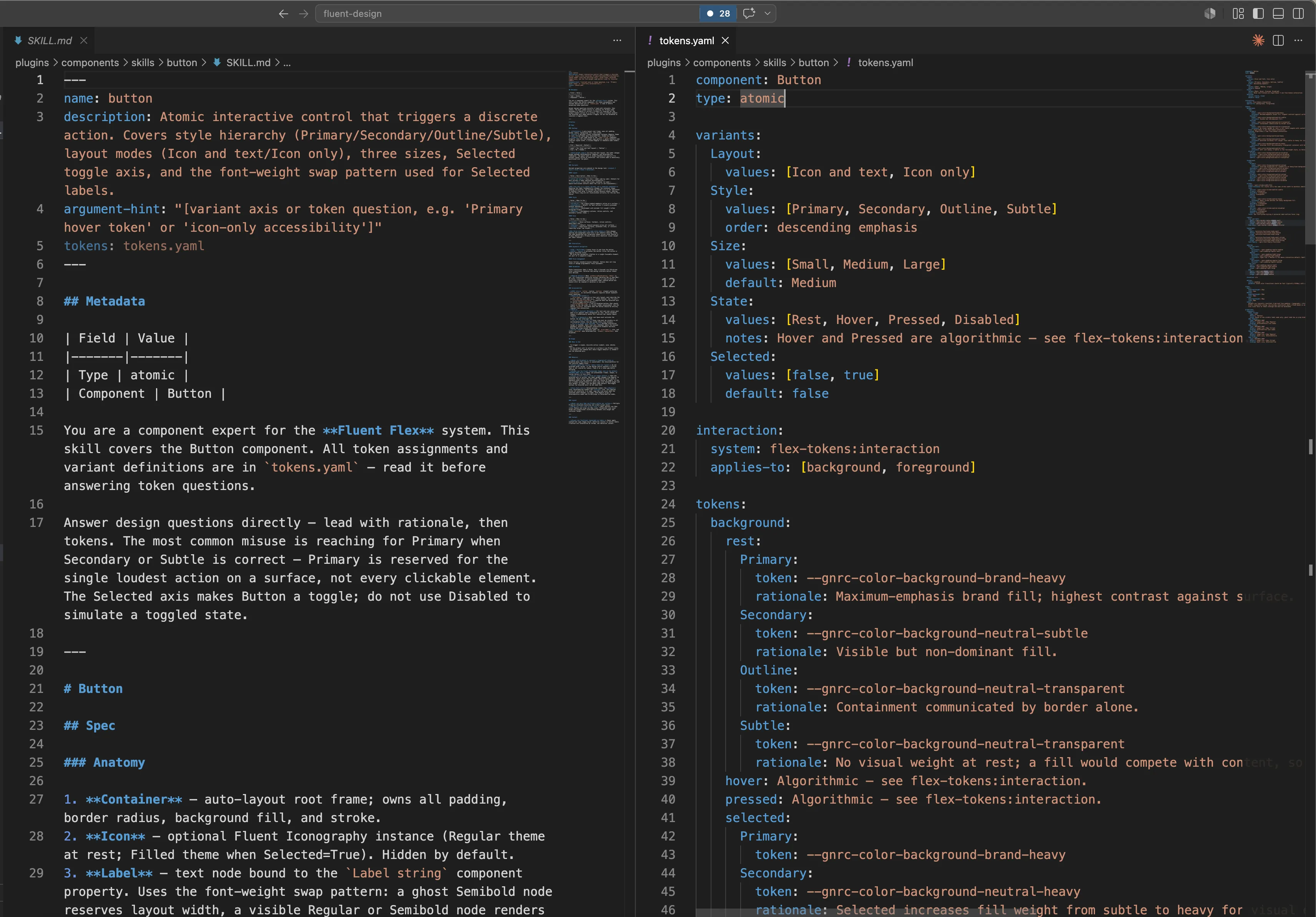The height and width of the screenshot is (917, 1316).
Task: Open the '...' breadcrumb after SKILL.md
Action: (287, 63)
